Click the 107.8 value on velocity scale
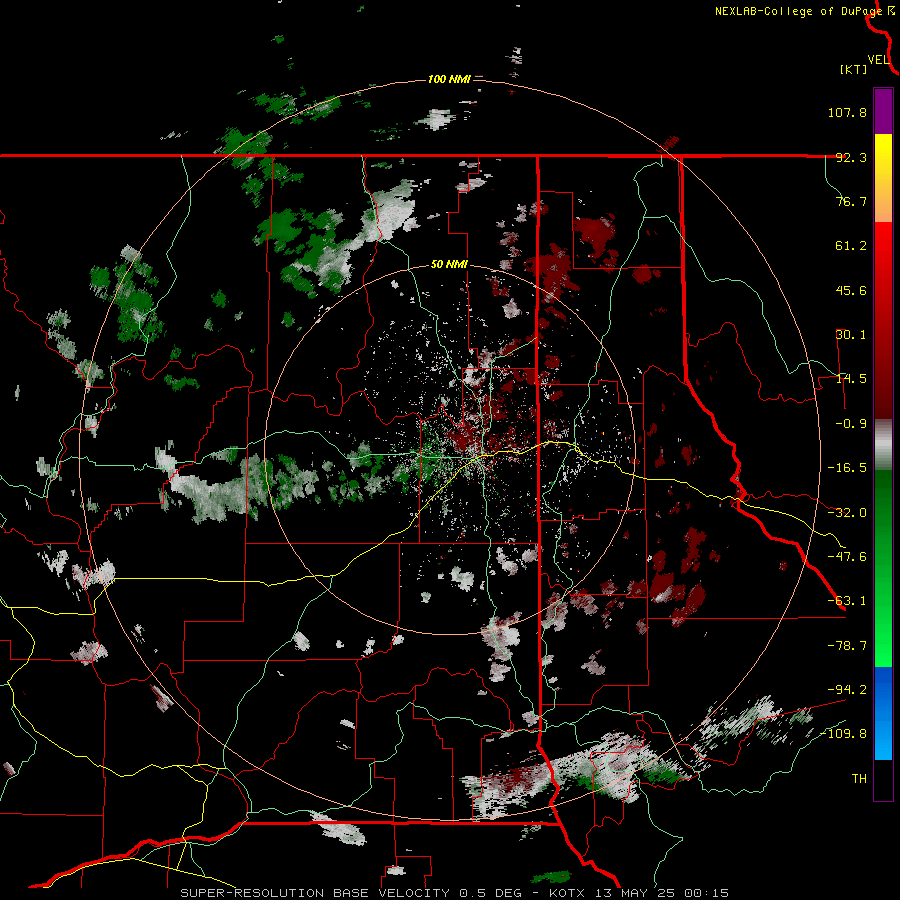This screenshot has height=900, width=900. pyautogui.click(x=847, y=112)
